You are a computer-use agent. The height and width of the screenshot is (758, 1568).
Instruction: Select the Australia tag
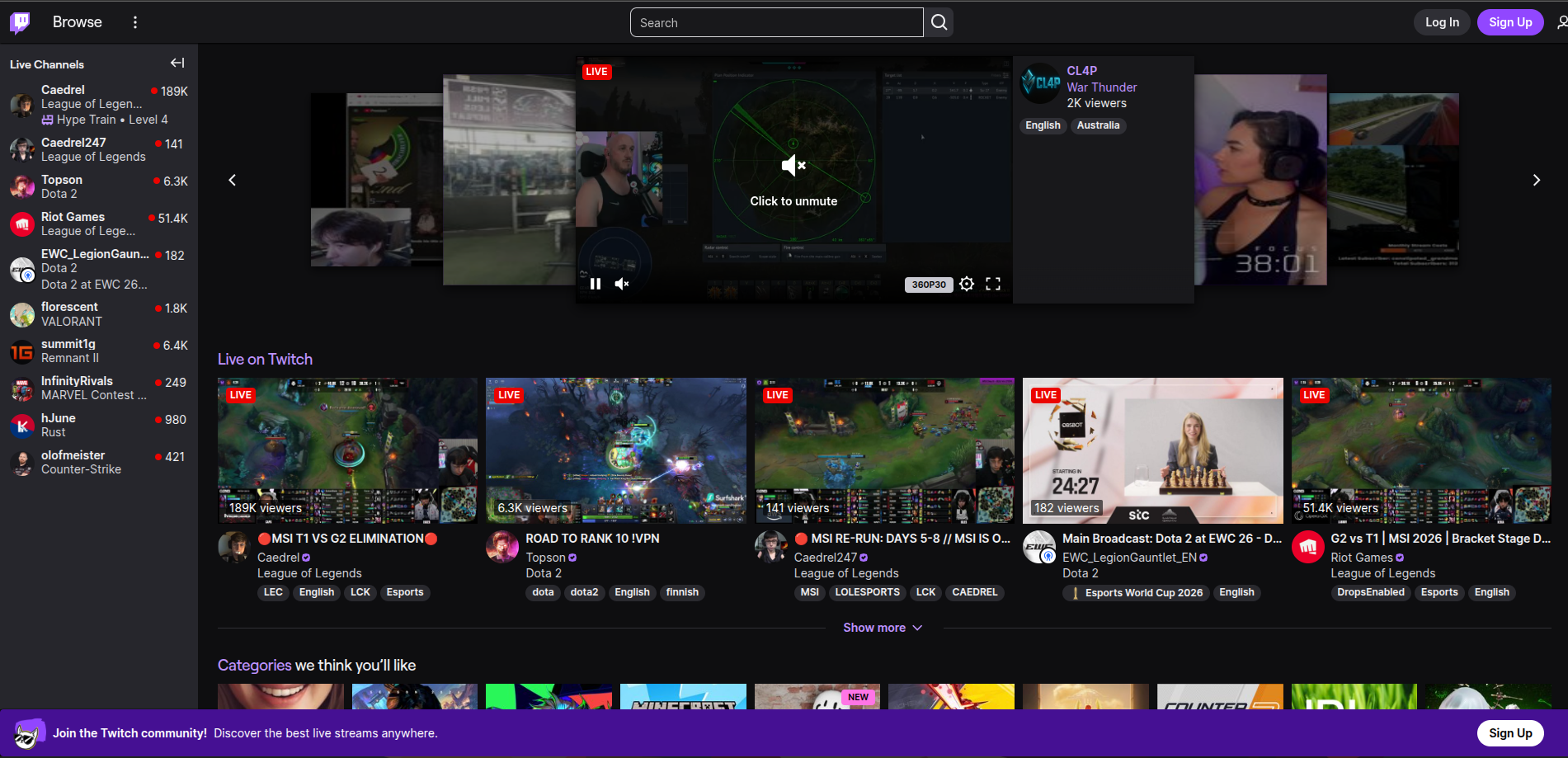pyautogui.click(x=1098, y=125)
